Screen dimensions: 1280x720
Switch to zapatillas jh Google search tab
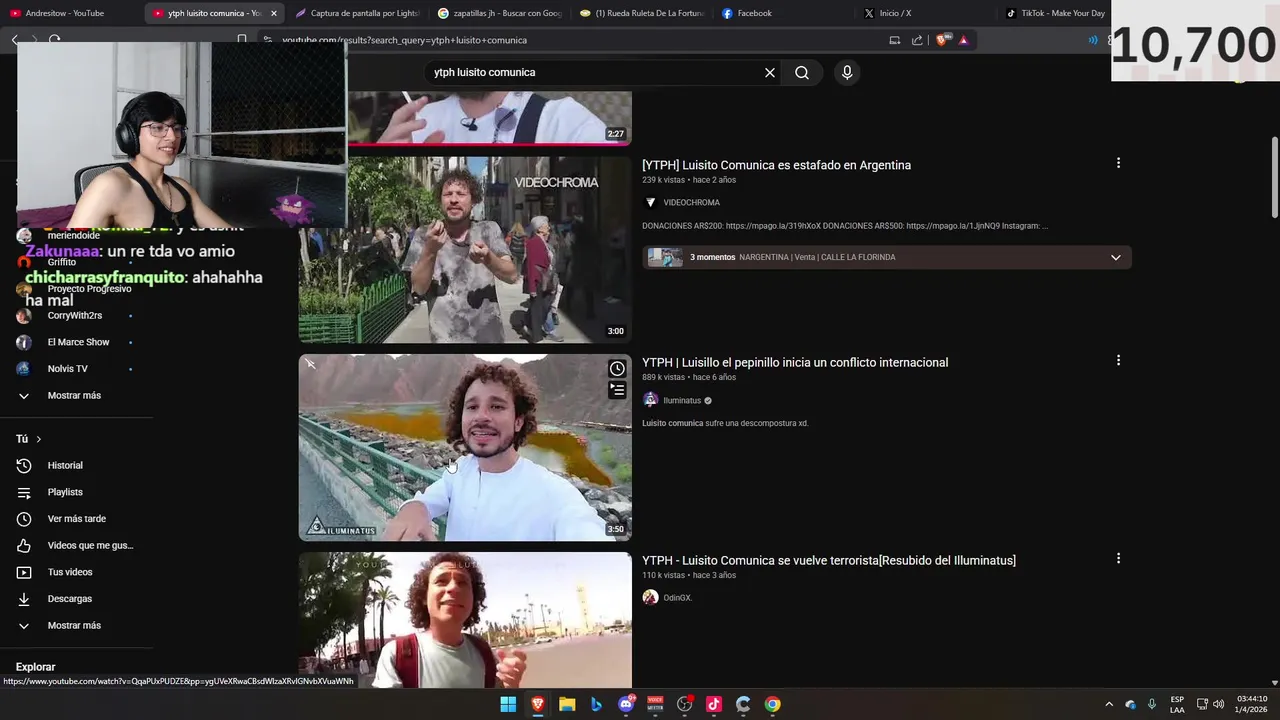pyautogui.click(x=500, y=13)
